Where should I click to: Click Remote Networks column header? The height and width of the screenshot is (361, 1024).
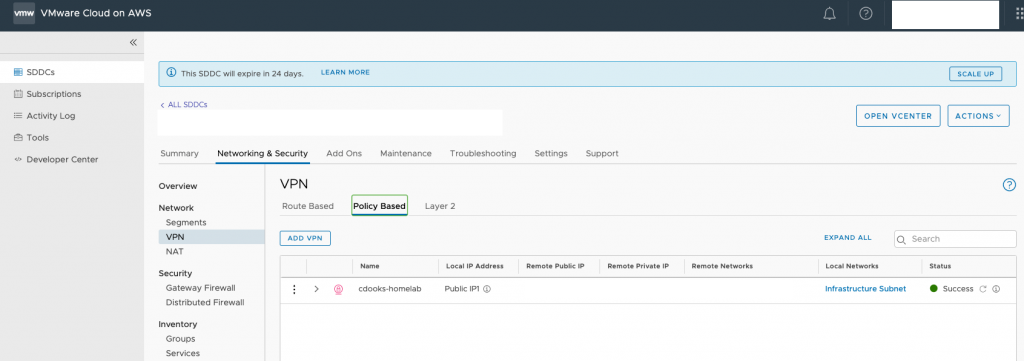(x=722, y=266)
